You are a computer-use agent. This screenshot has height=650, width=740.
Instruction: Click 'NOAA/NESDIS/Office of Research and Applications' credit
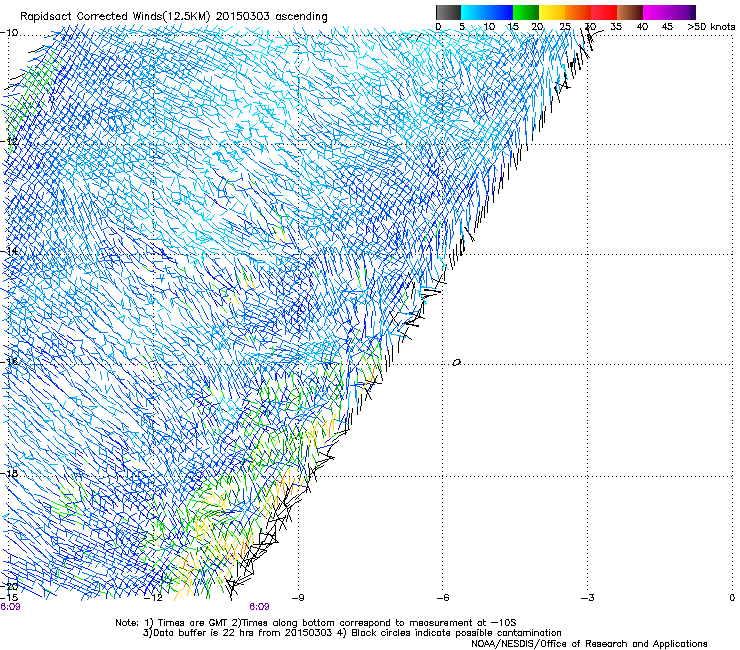(x=589, y=643)
